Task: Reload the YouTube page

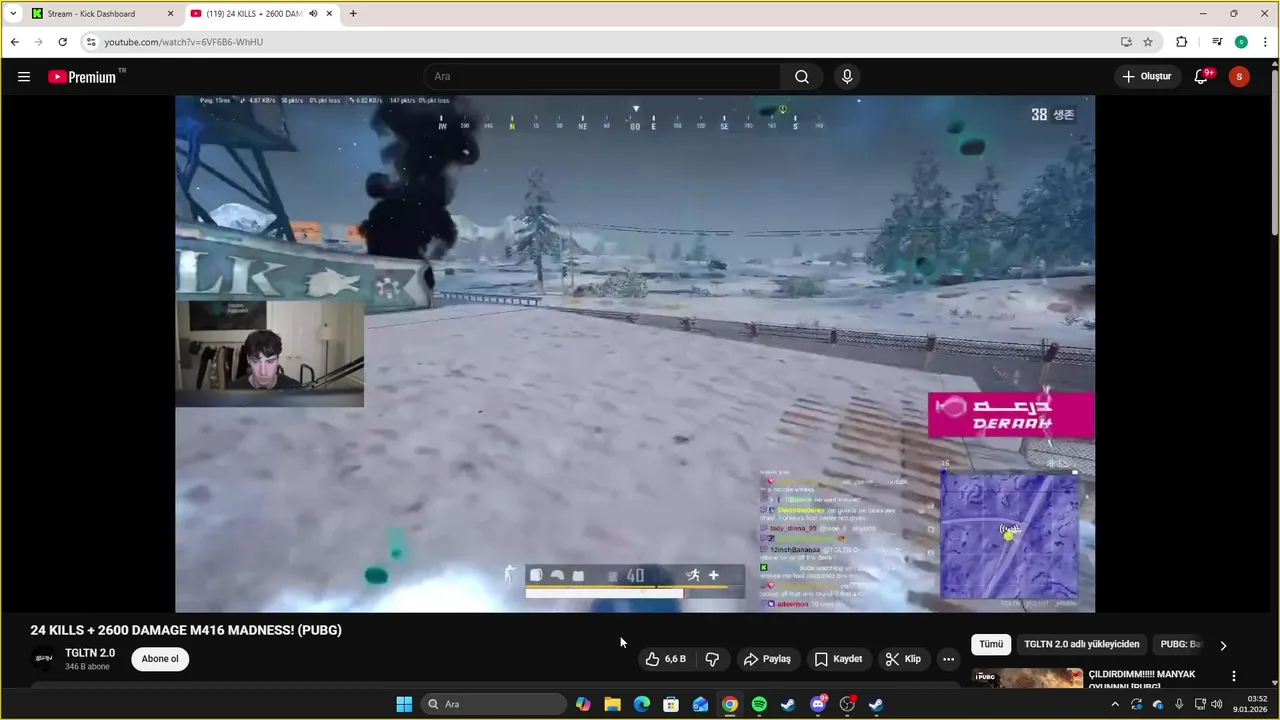Action: coord(62,42)
